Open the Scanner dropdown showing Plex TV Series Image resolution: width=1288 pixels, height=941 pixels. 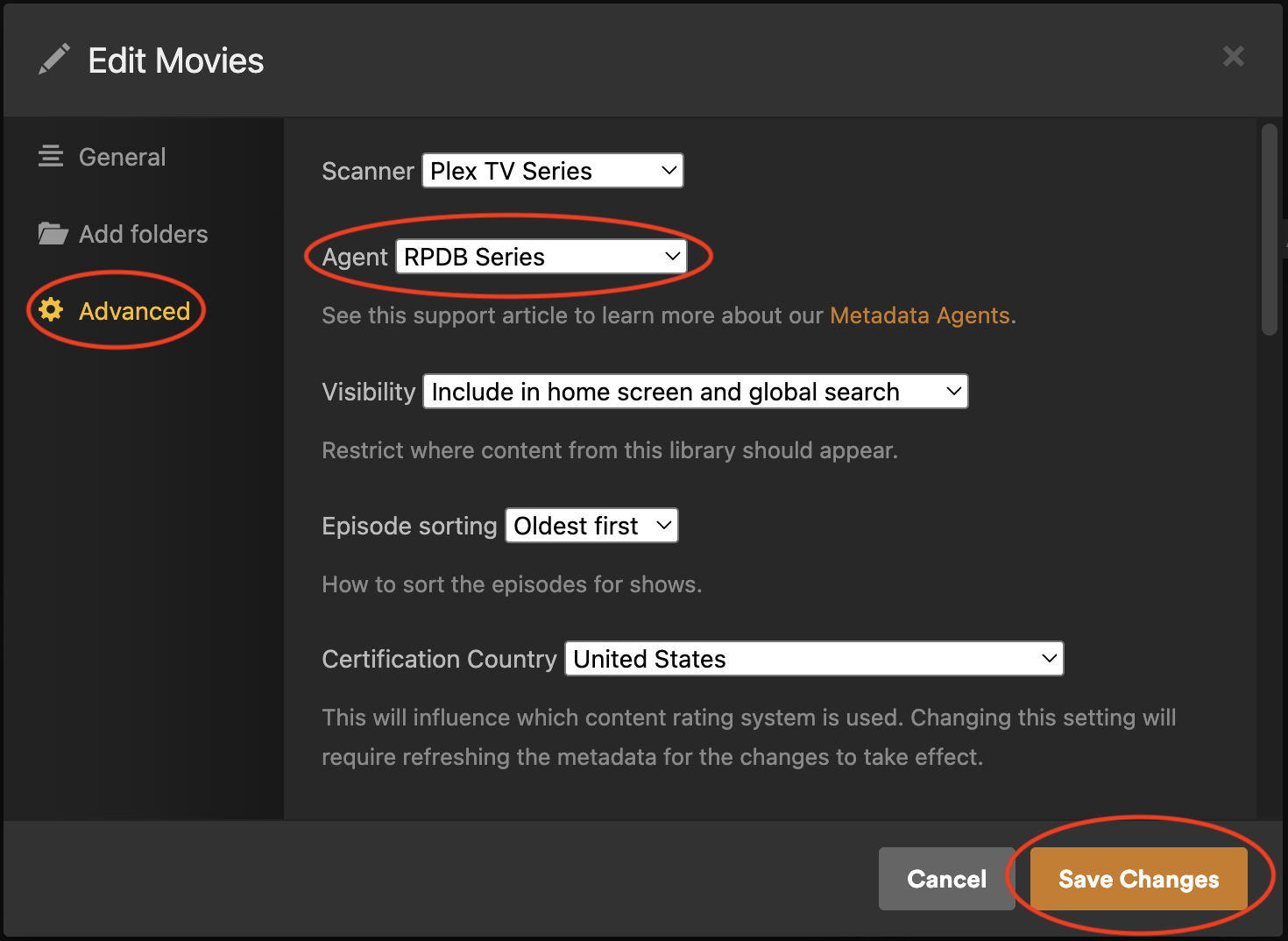(552, 171)
